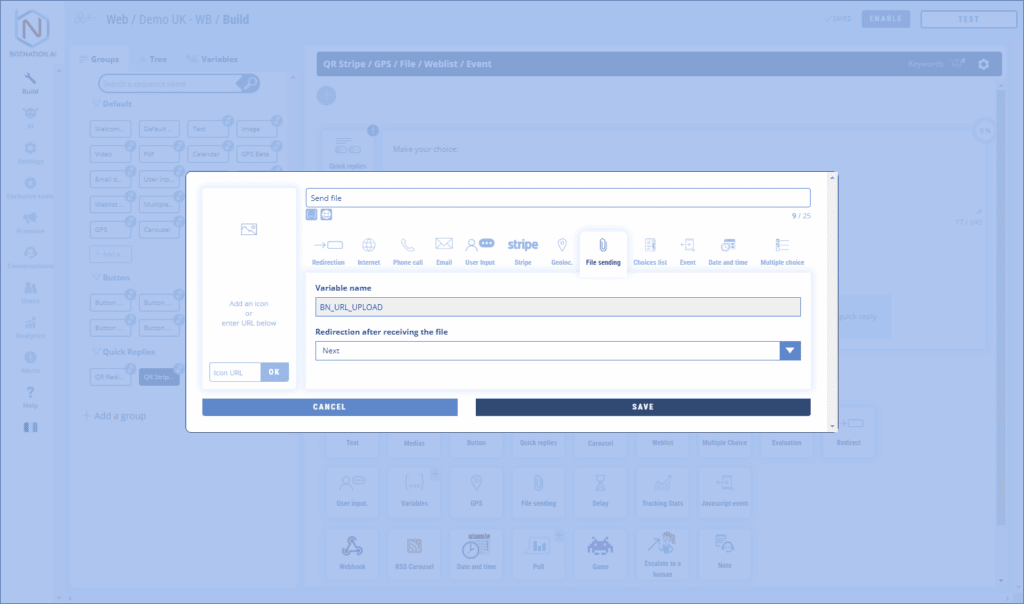The image size is (1024, 604).
Task: Switch to the User Input action
Action: coord(480,250)
